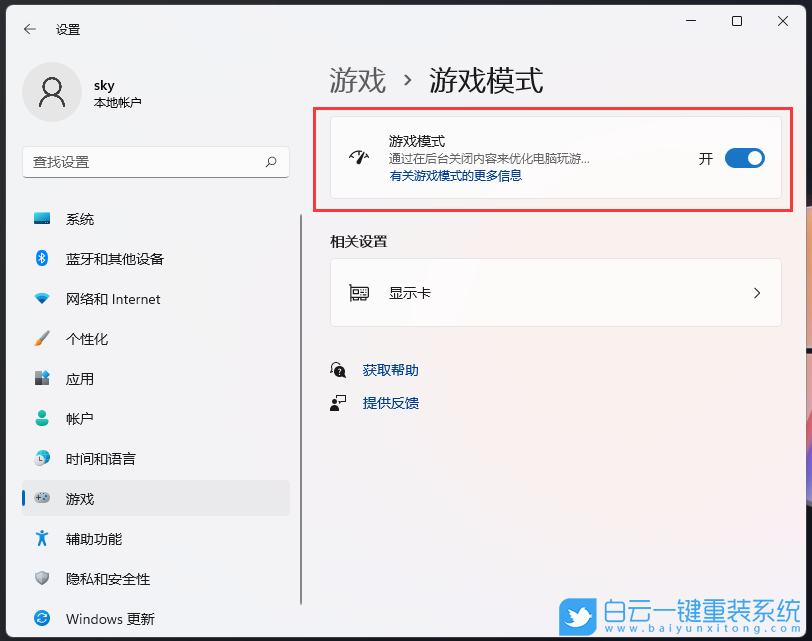Select the 系统 icon in the sidebar
Image resolution: width=812 pixels, height=641 pixels.
[40, 219]
